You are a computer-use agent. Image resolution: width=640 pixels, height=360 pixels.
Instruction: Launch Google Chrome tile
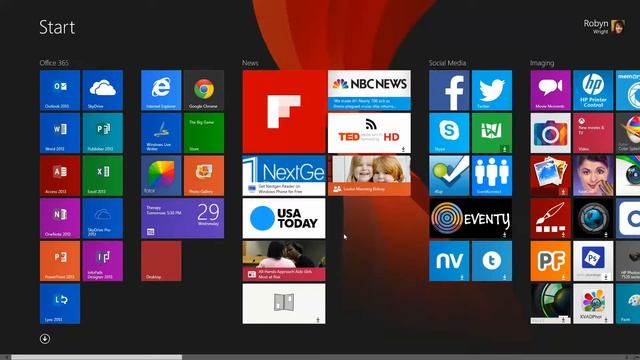click(204, 90)
